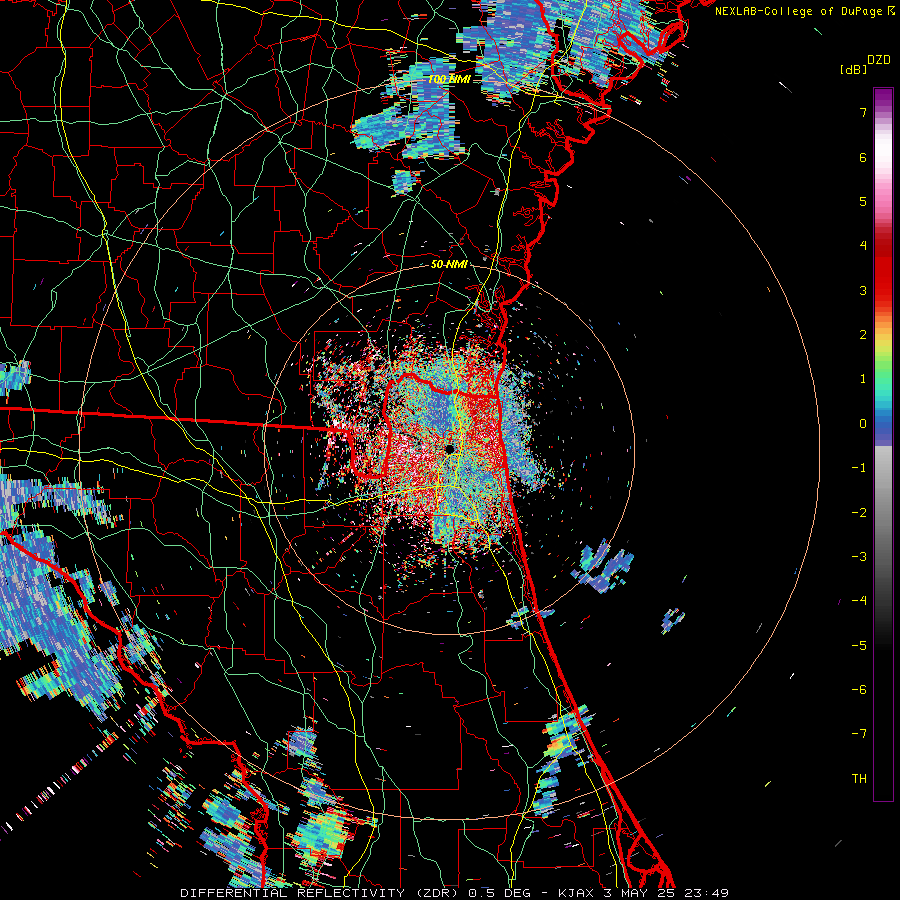Click the -6 tick label on the ZDR scale
Image resolution: width=900 pixels, height=900 pixels.
click(859, 690)
